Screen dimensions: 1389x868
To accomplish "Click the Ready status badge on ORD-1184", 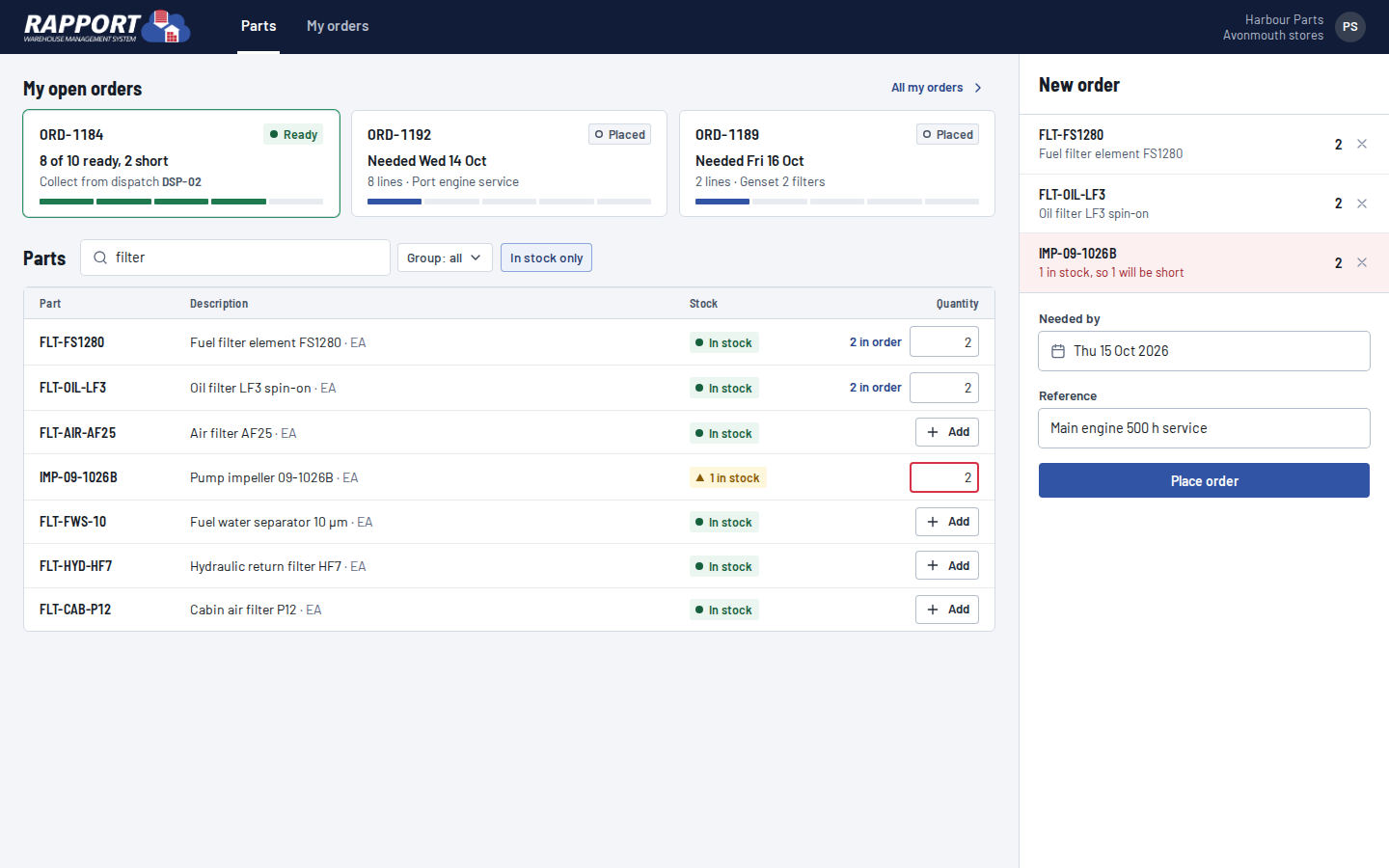I will point(293,135).
